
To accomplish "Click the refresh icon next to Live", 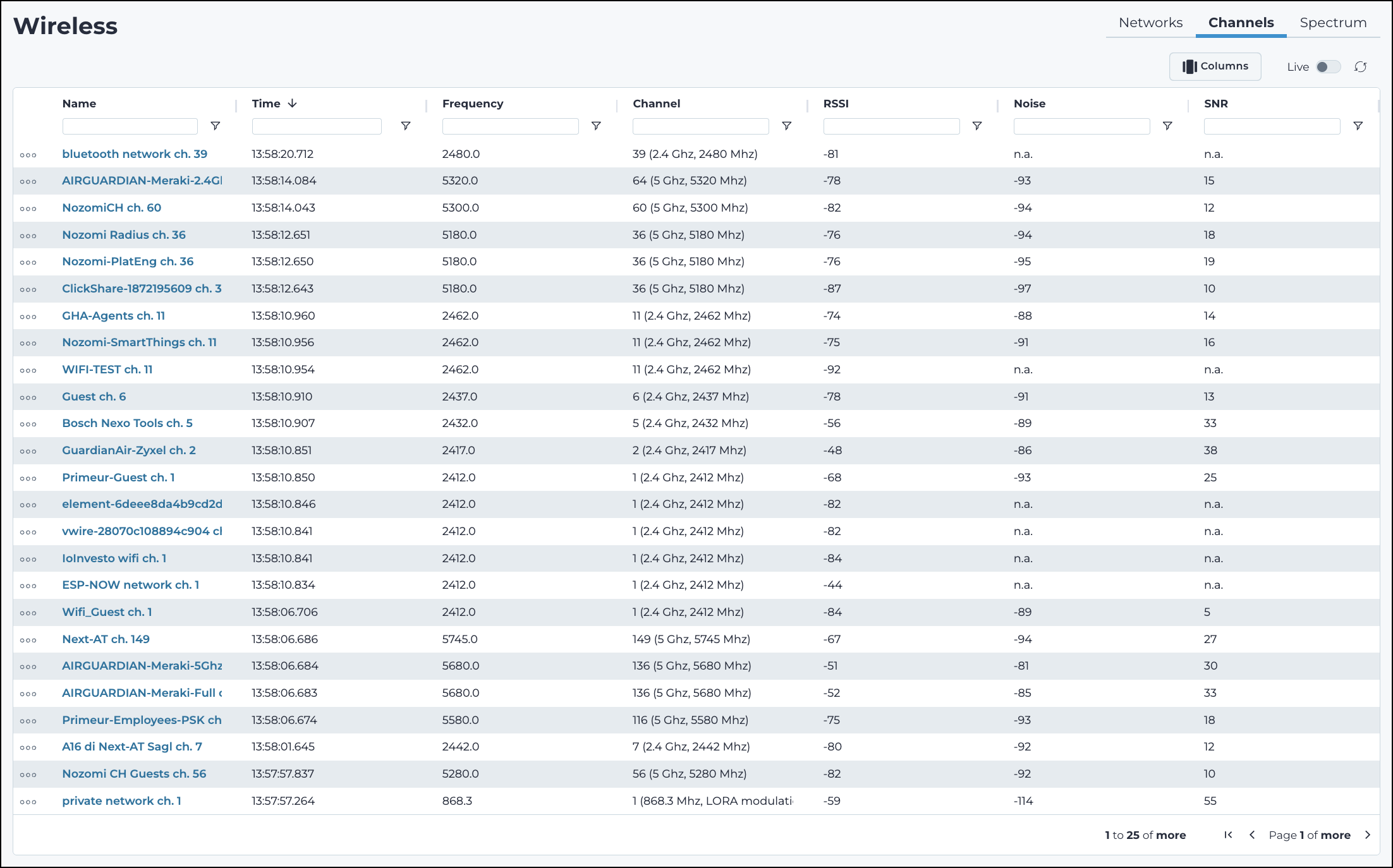I will pos(1361,67).
